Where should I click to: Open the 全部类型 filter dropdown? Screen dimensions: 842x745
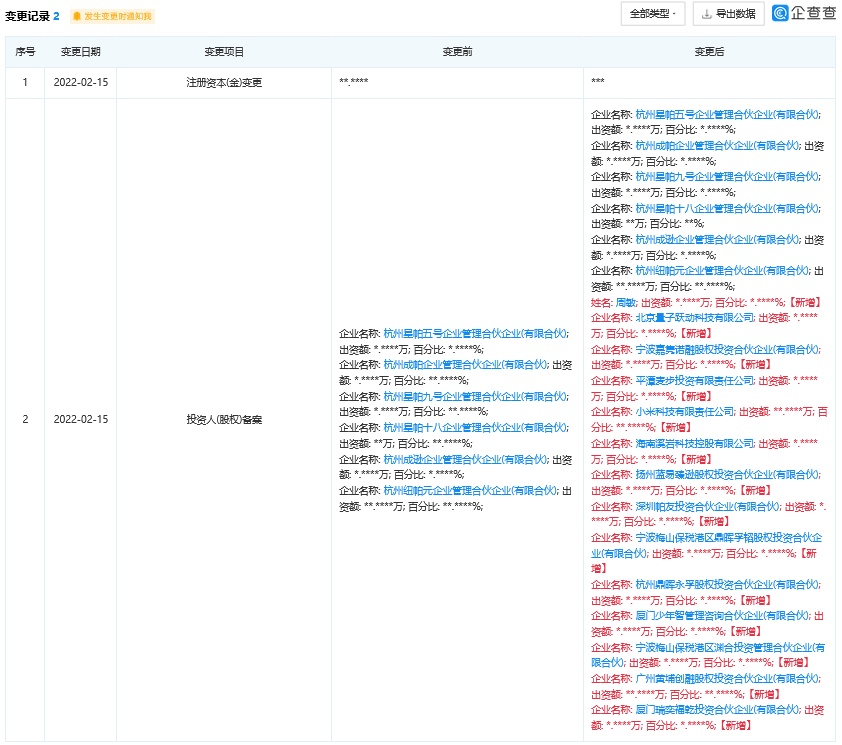653,14
